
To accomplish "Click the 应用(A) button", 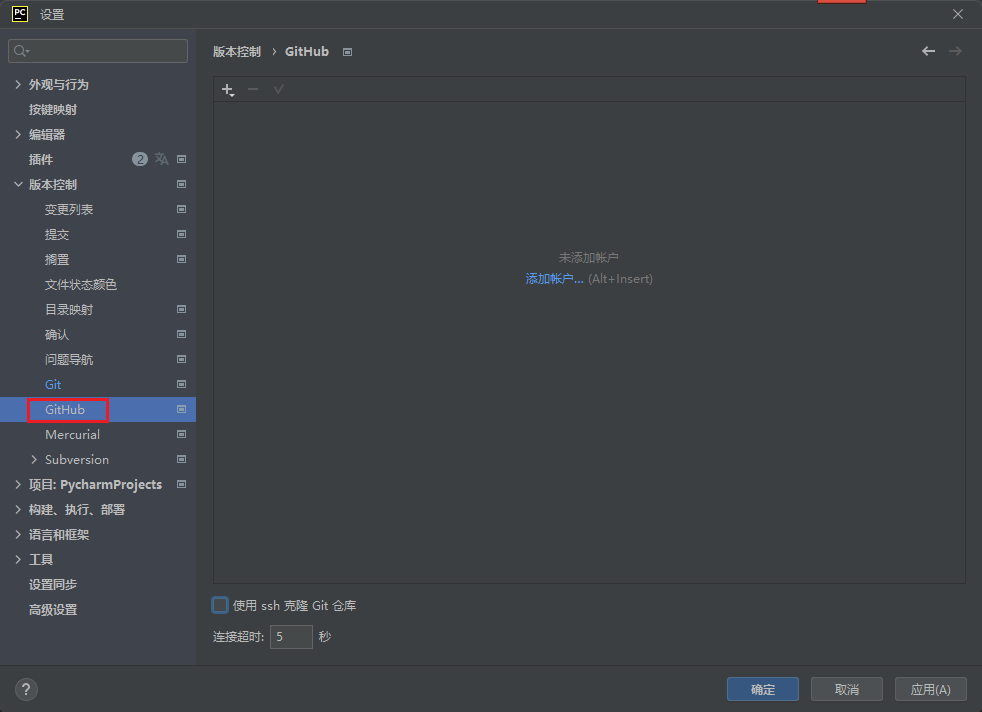I will click(931, 689).
